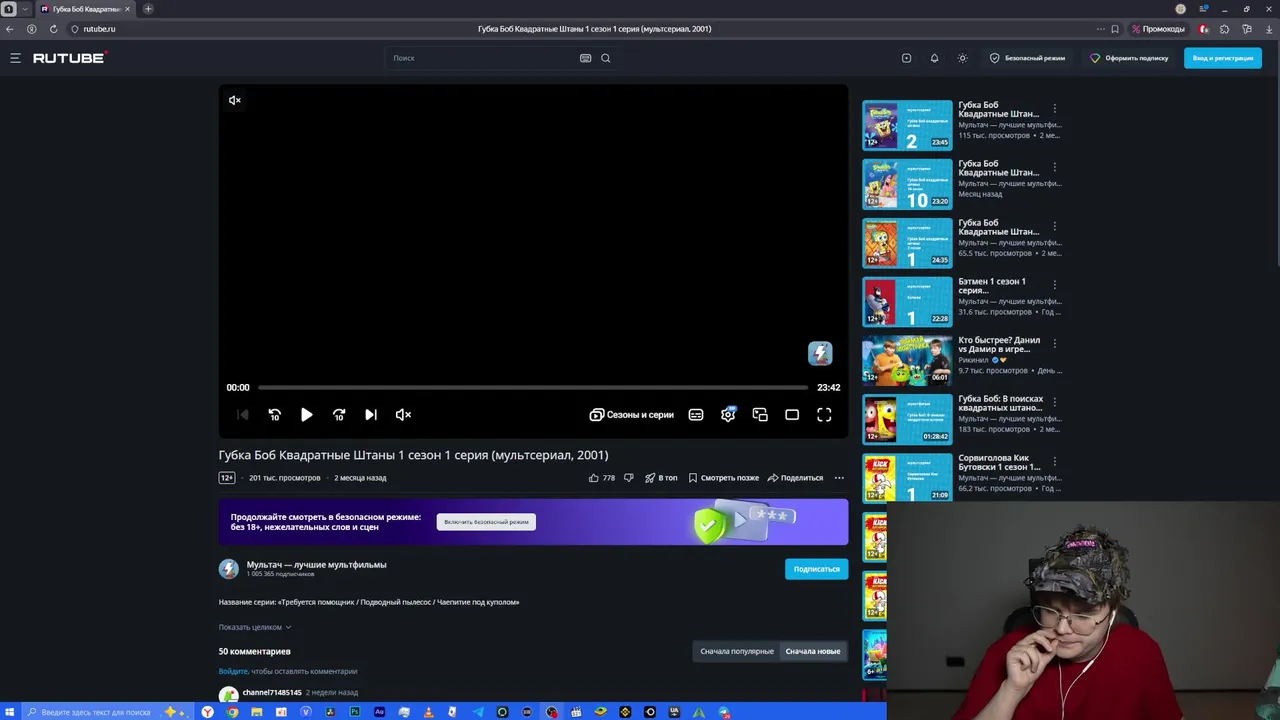This screenshot has width=1280, height=720.
Task: Save the video with Смотреть позже
Action: click(x=723, y=478)
